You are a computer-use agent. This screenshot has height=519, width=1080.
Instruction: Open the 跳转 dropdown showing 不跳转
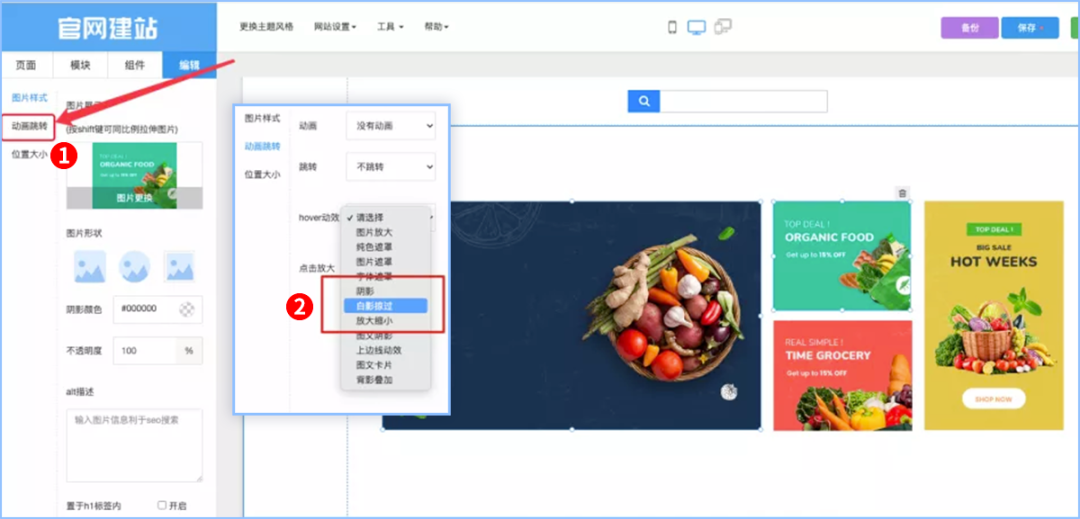point(390,167)
